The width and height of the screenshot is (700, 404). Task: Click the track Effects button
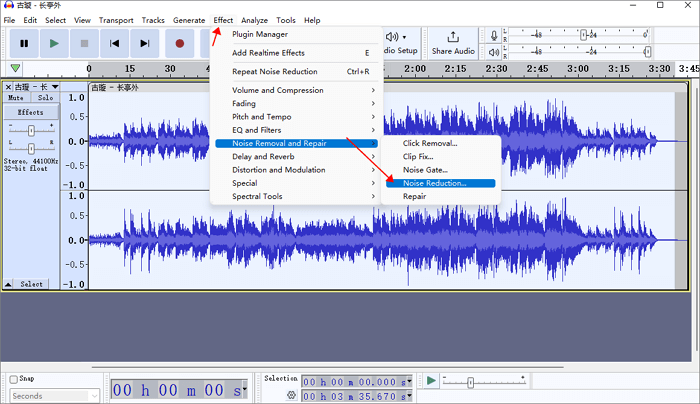(31, 113)
